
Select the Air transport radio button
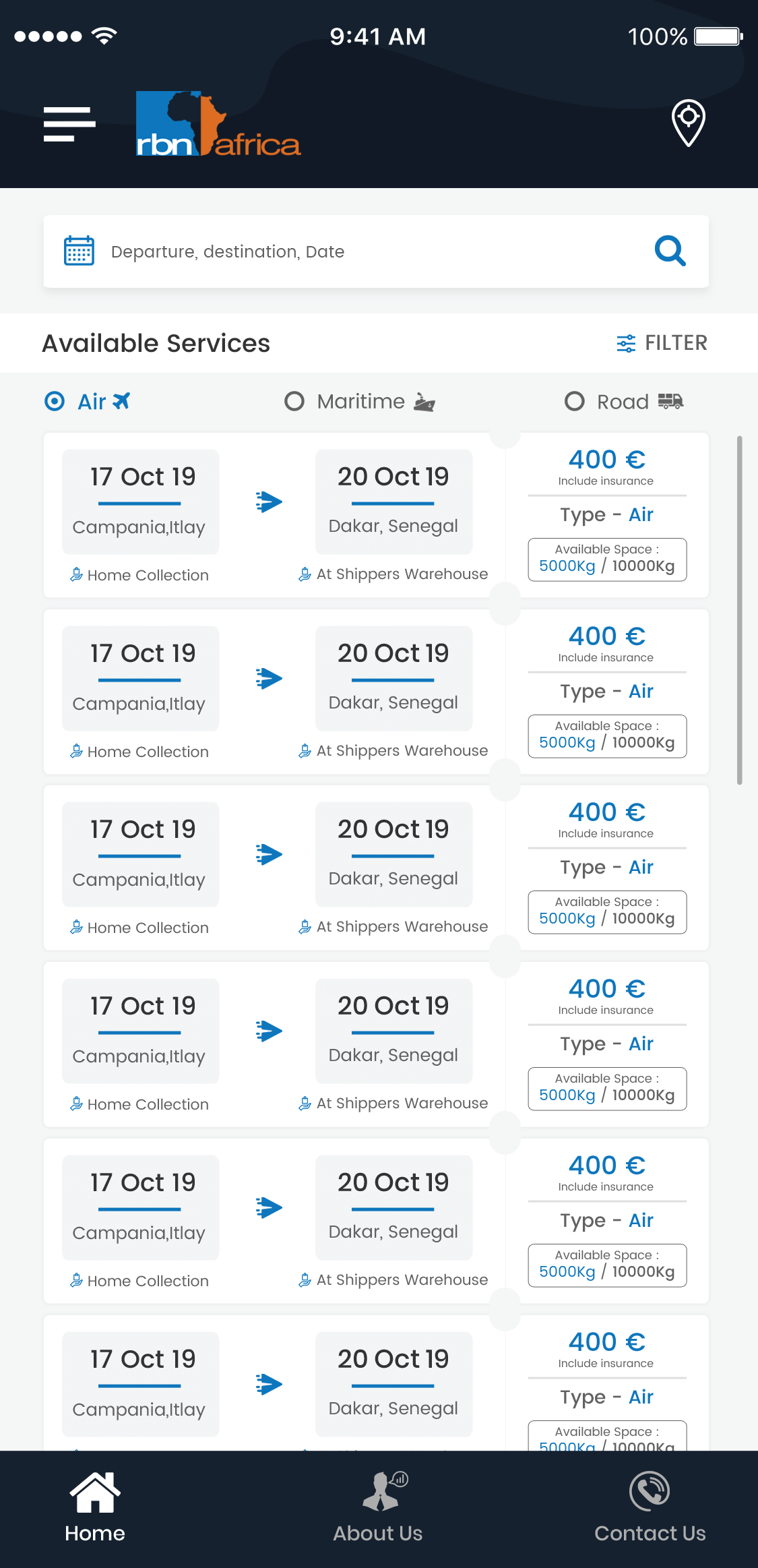(55, 402)
